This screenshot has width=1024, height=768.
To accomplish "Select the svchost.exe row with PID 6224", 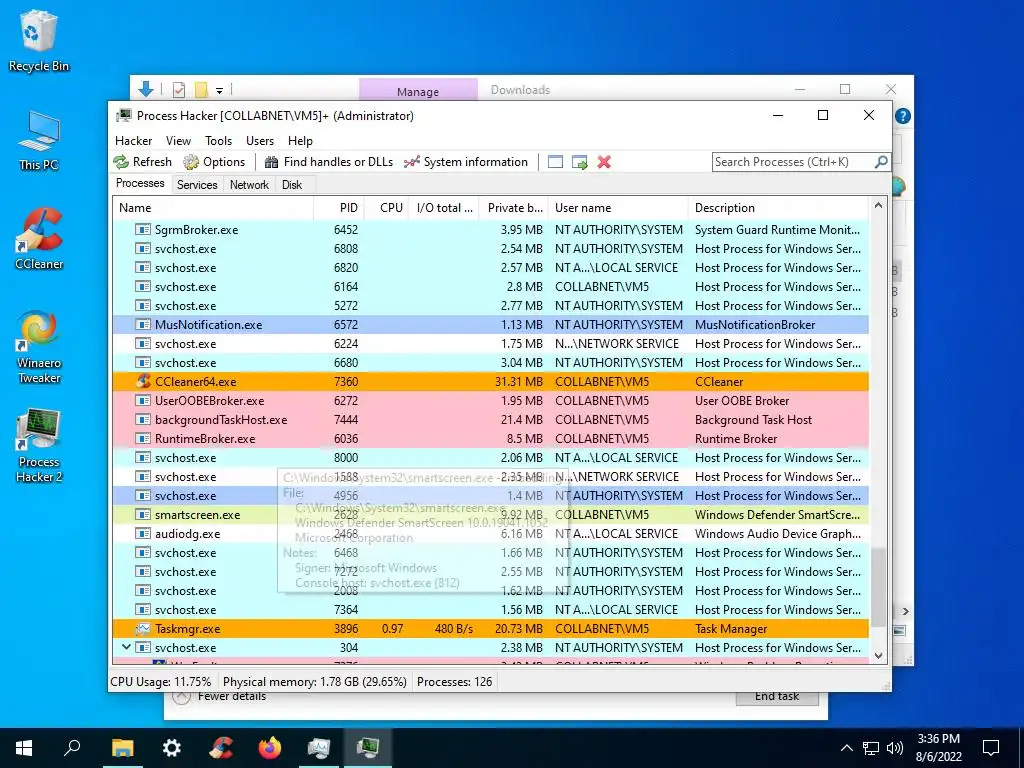I will point(490,344).
